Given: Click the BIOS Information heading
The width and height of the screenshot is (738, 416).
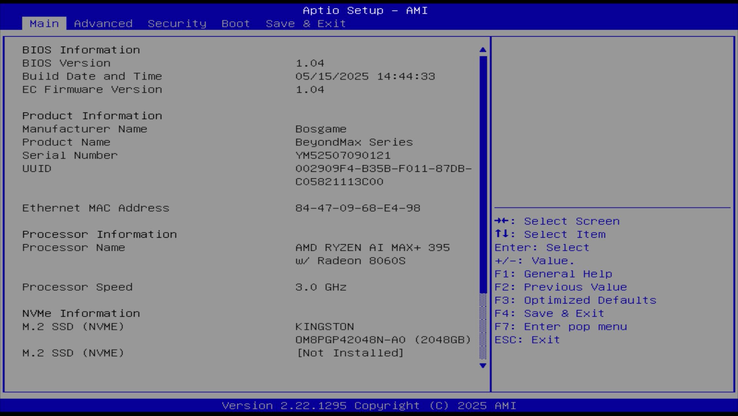Looking at the screenshot, I should coord(81,50).
